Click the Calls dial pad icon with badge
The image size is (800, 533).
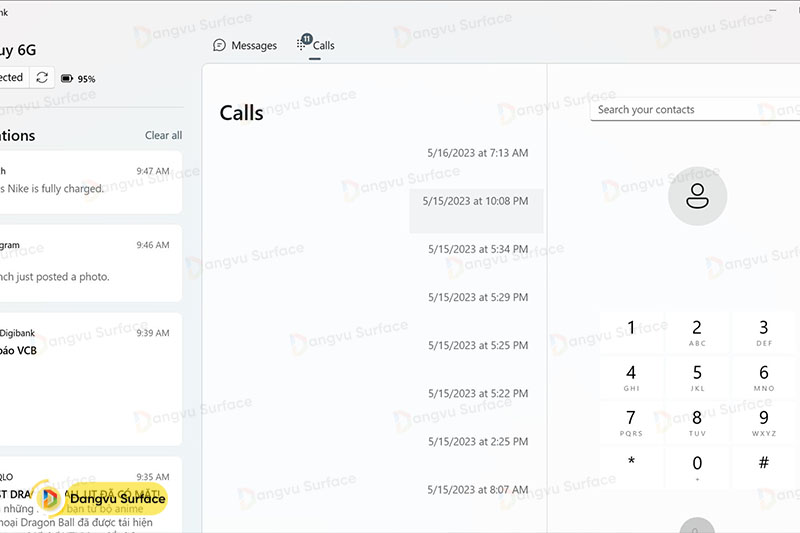click(303, 44)
